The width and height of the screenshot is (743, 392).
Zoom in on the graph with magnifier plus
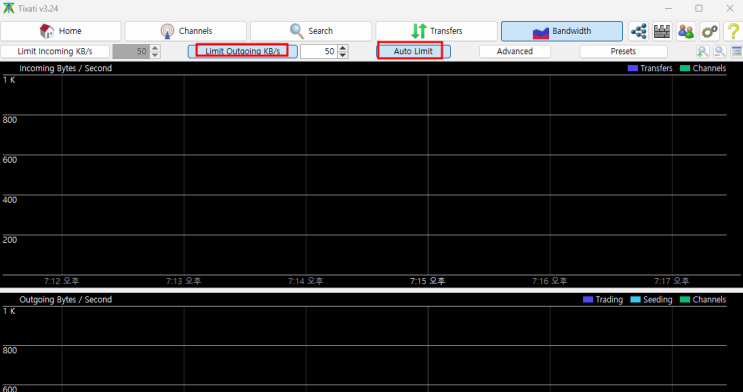(703, 51)
